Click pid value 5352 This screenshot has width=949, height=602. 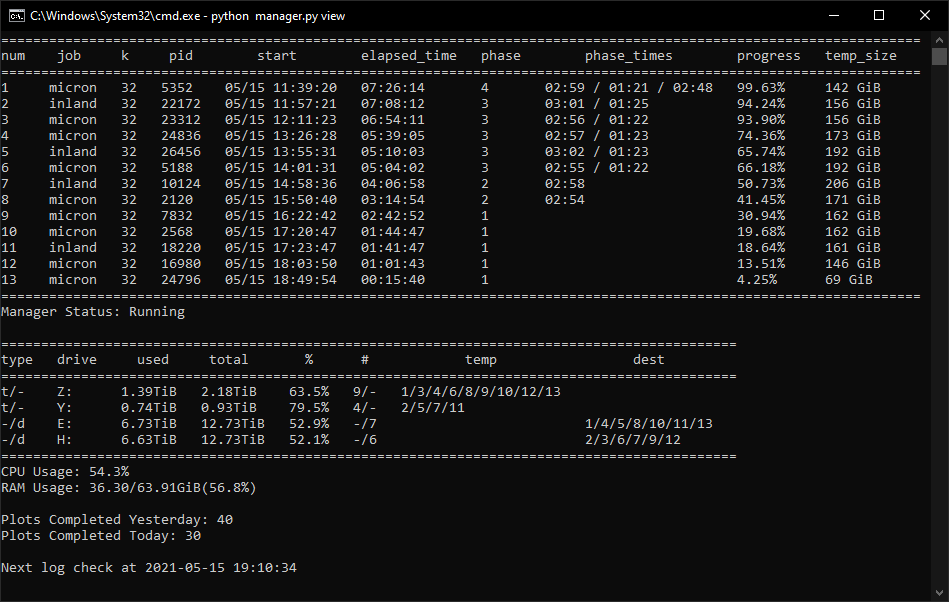pos(177,88)
